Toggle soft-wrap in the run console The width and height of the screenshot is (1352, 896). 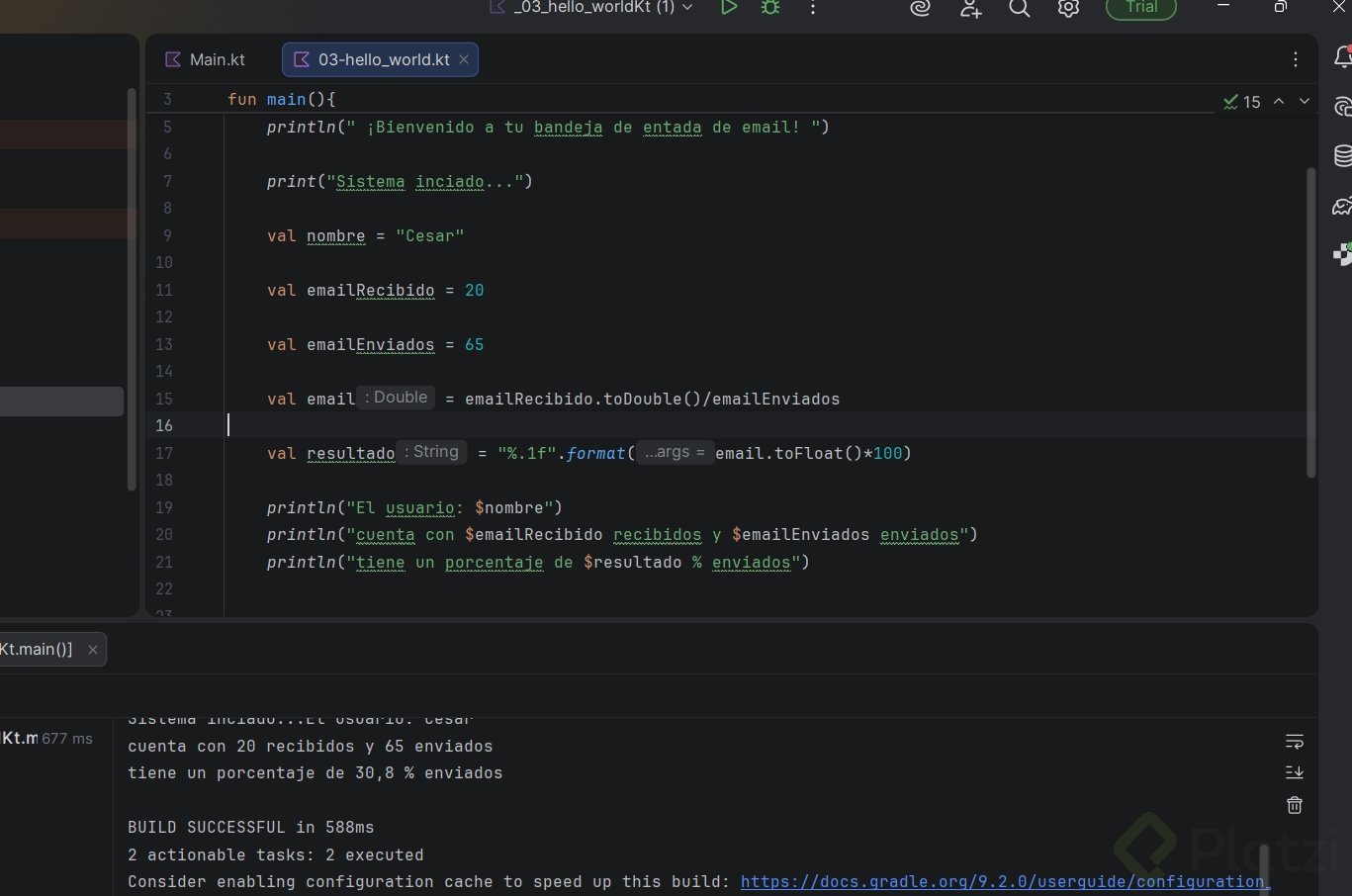(x=1295, y=741)
